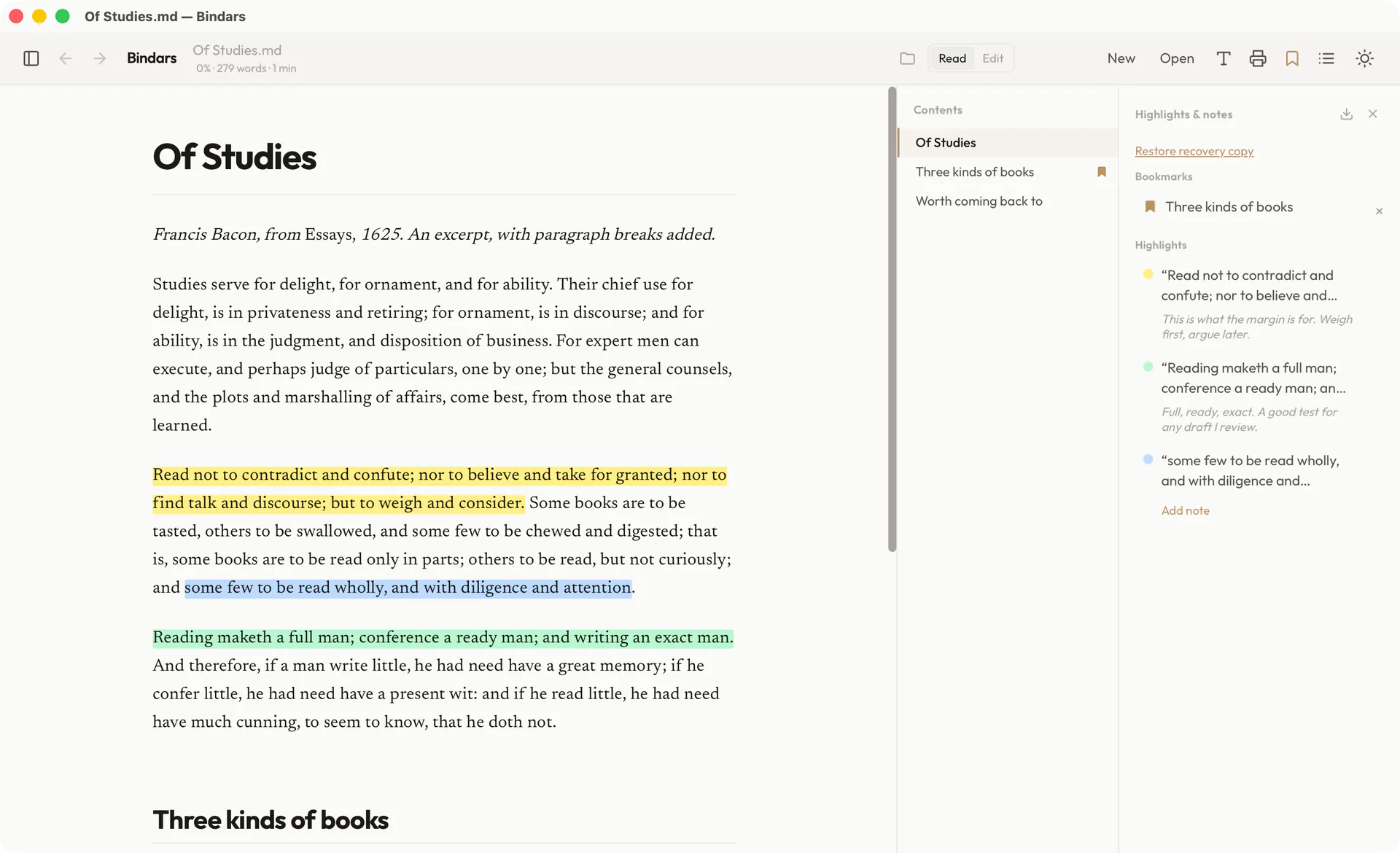Screen dimensions: 1400x853
Task: Toggle the bookmark icon in toolbar
Action: click(x=1292, y=58)
